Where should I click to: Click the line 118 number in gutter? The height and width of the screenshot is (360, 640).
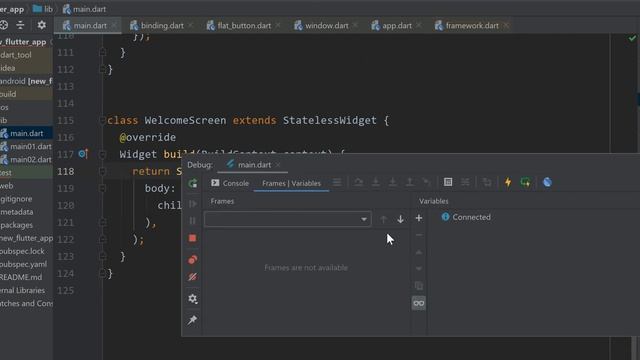66,171
